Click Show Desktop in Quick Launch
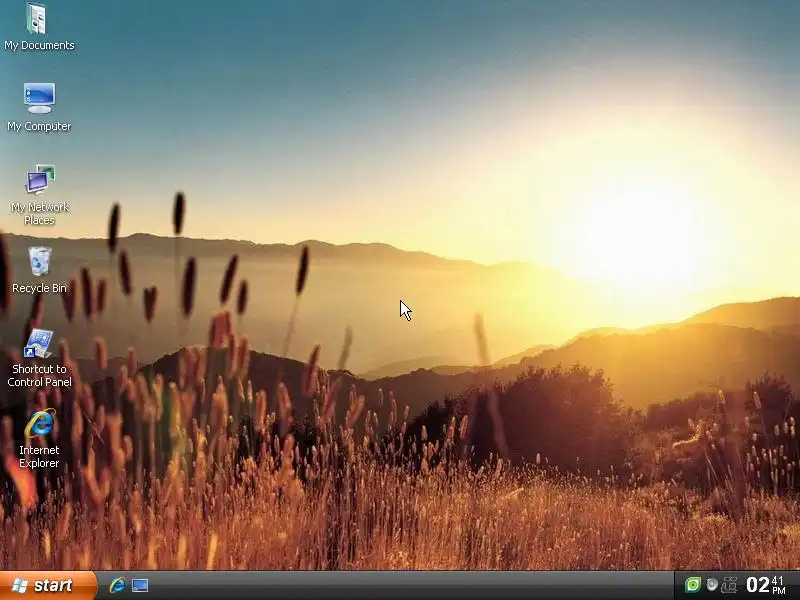This screenshot has height=600, width=800. 140,585
